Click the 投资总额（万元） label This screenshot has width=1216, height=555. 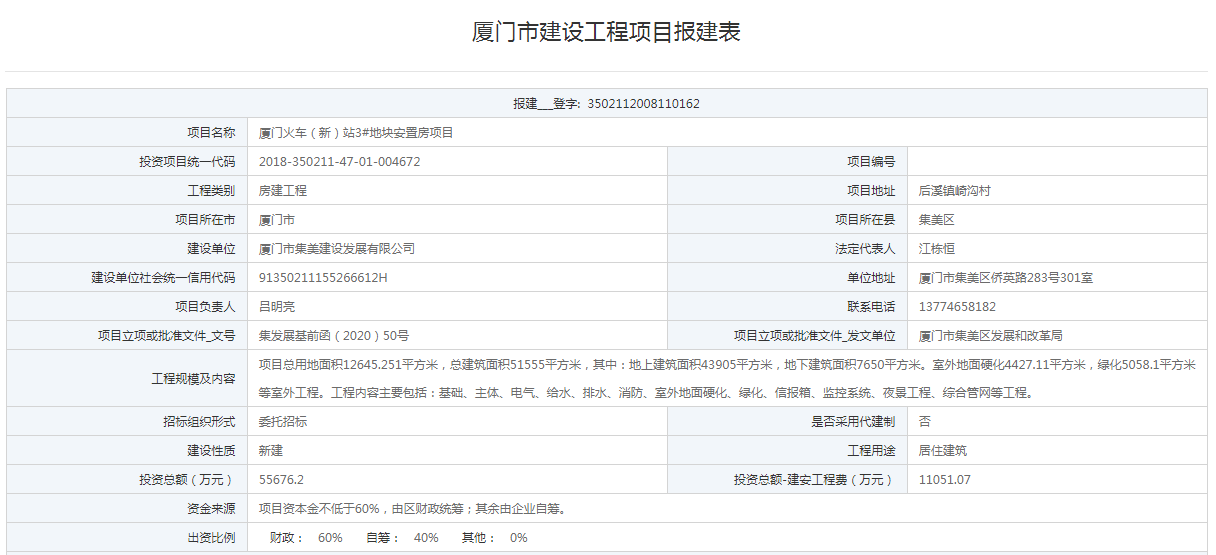point(187,480)
